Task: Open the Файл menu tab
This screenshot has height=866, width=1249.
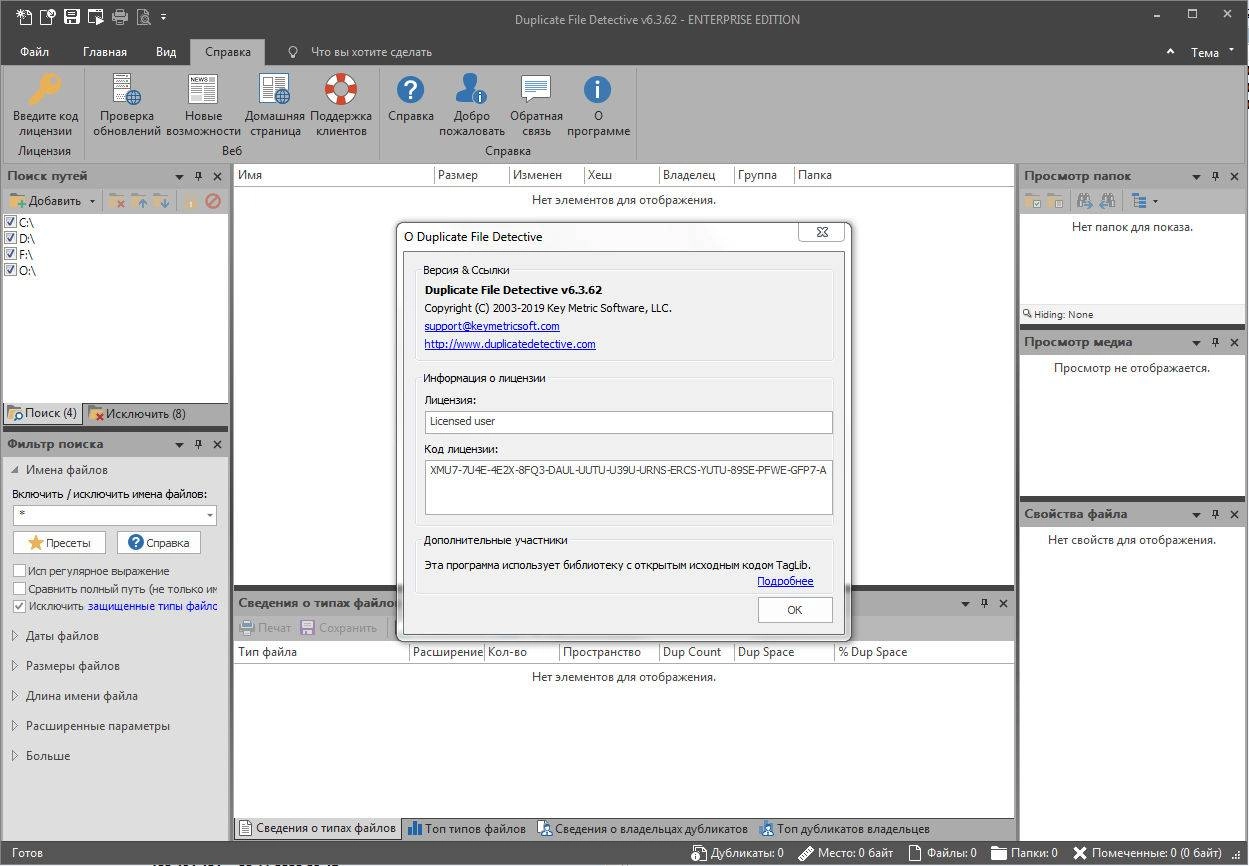Action: click(x=35, y=52)
